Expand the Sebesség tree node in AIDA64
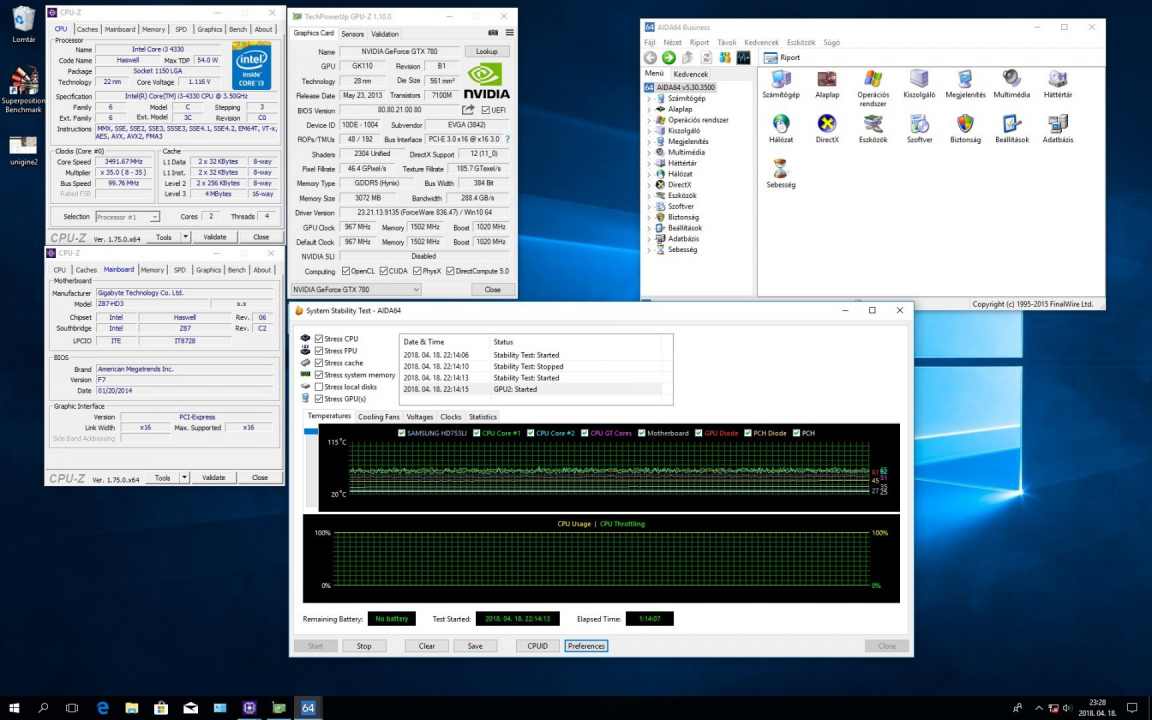Image resolution: width=1152 pixels, height=720 pixels. point(649,249)
